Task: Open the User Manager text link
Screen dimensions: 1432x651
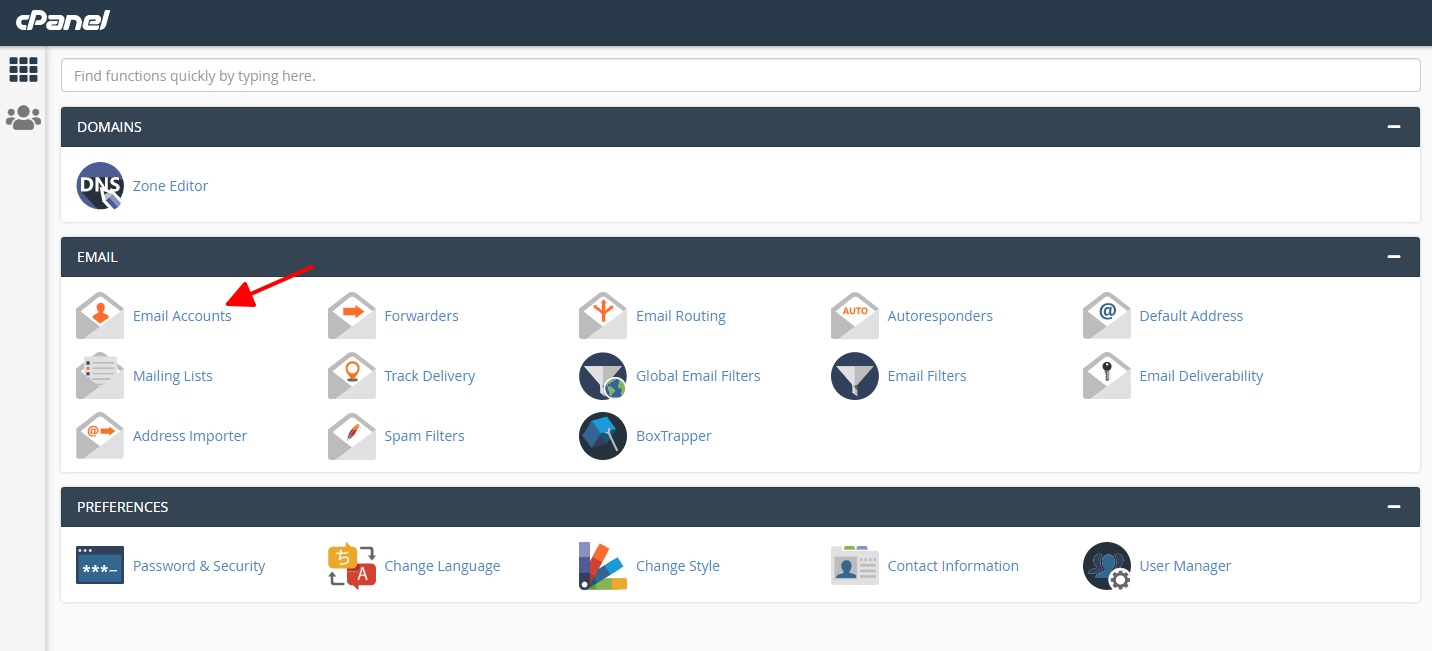Action: point(1185,566)
